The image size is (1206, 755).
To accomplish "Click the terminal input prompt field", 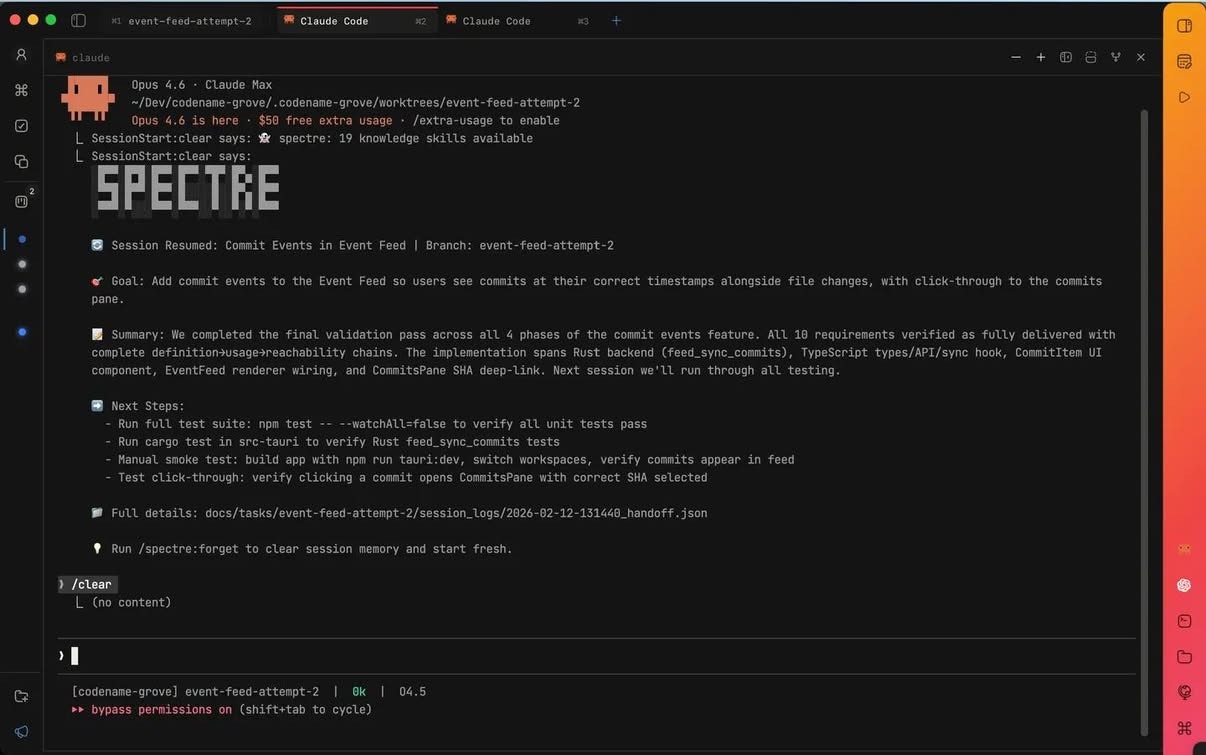I will click(300, 655).
